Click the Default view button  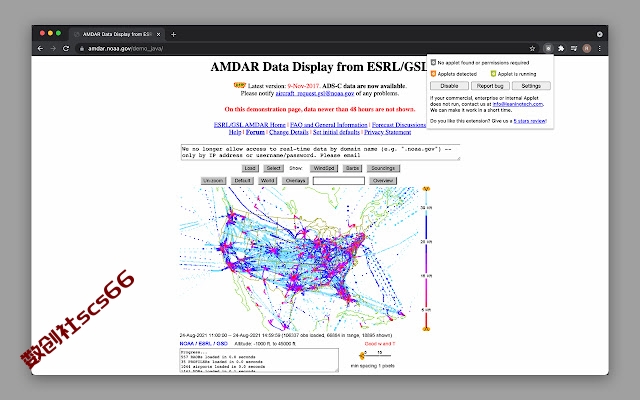[x=242, y=180]
